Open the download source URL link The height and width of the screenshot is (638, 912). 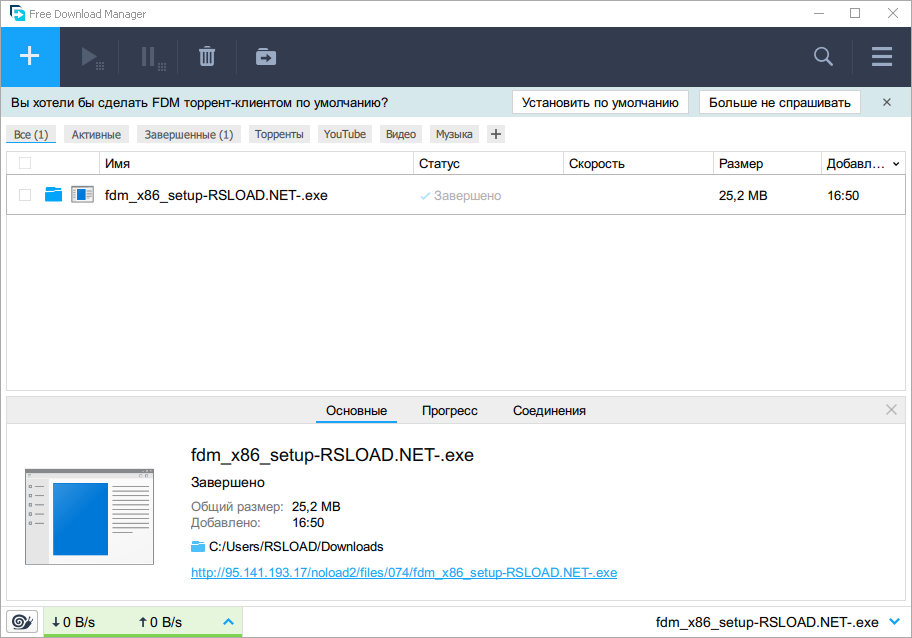pyautogui.click(x=404, y=573)
